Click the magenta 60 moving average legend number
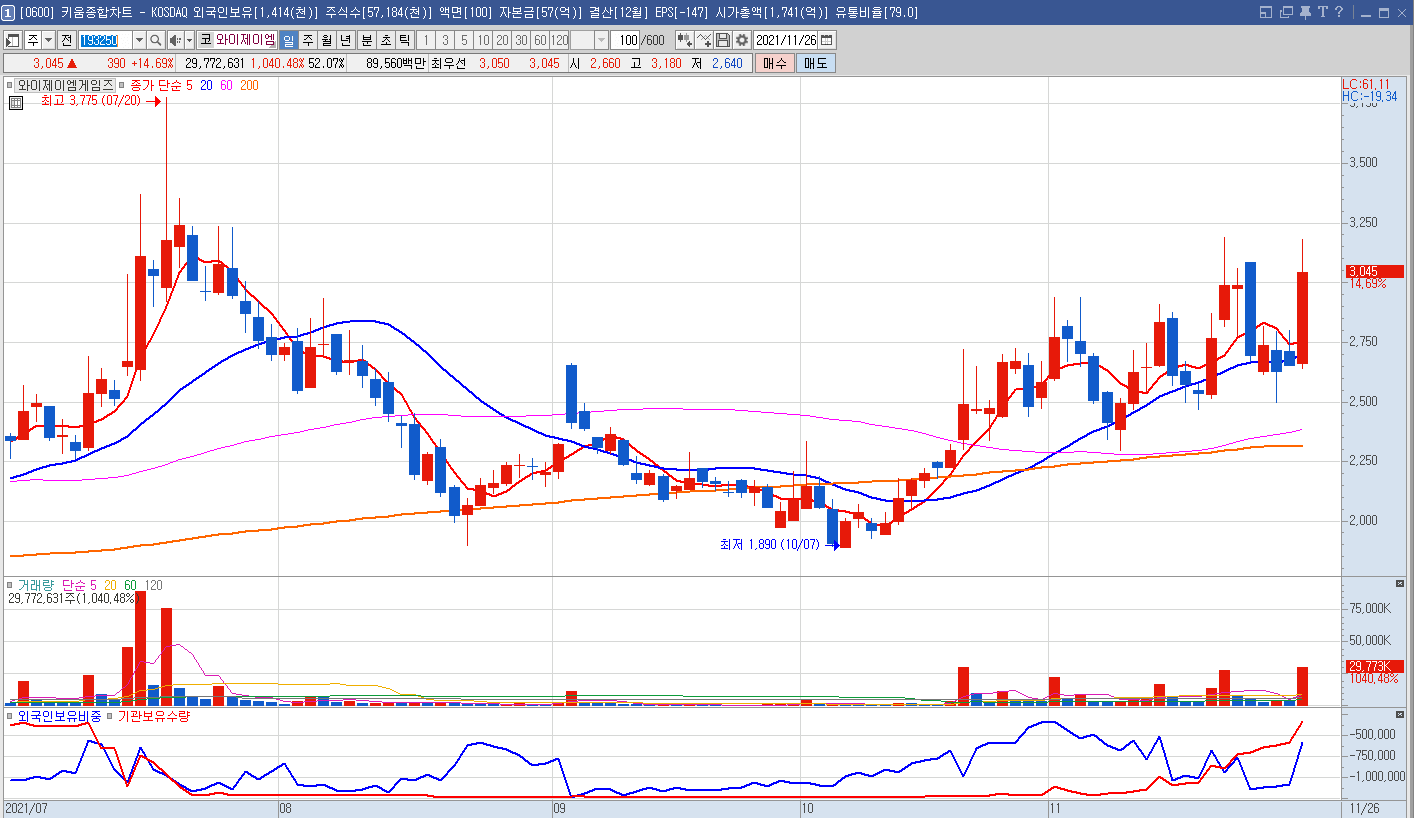Image resolution: width=1414 pixels, height=818 pixels. tap(226, 86)
